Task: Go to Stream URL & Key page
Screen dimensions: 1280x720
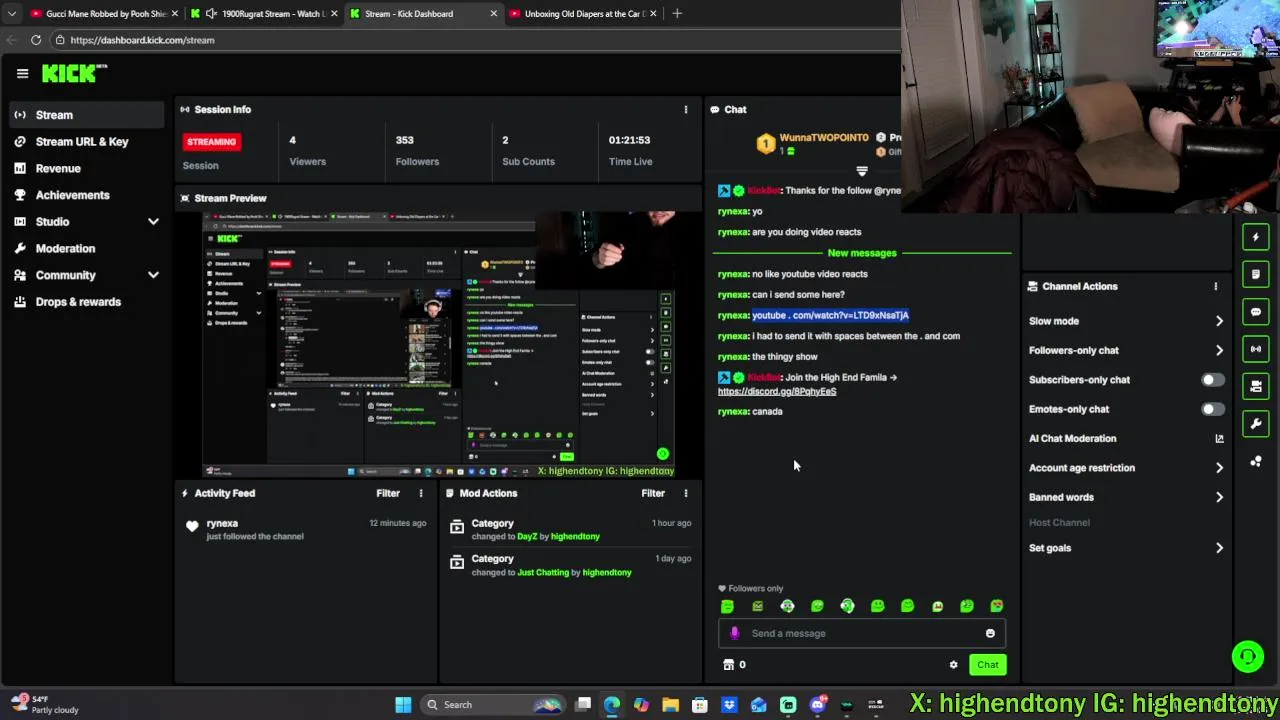Action: [x=87, y=142]
